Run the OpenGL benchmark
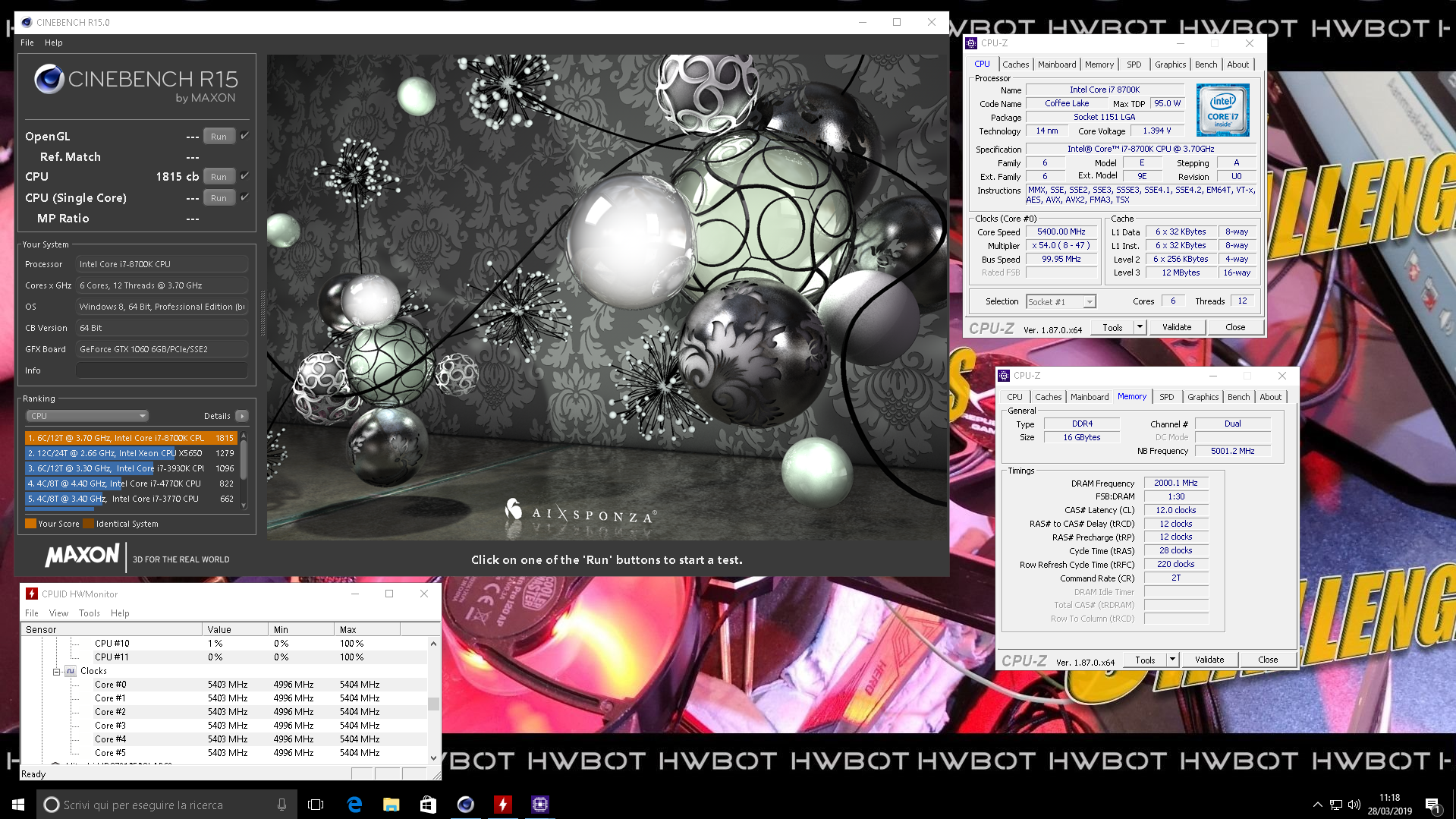Screen dimensions: 1456x819 tap(219, 137)
